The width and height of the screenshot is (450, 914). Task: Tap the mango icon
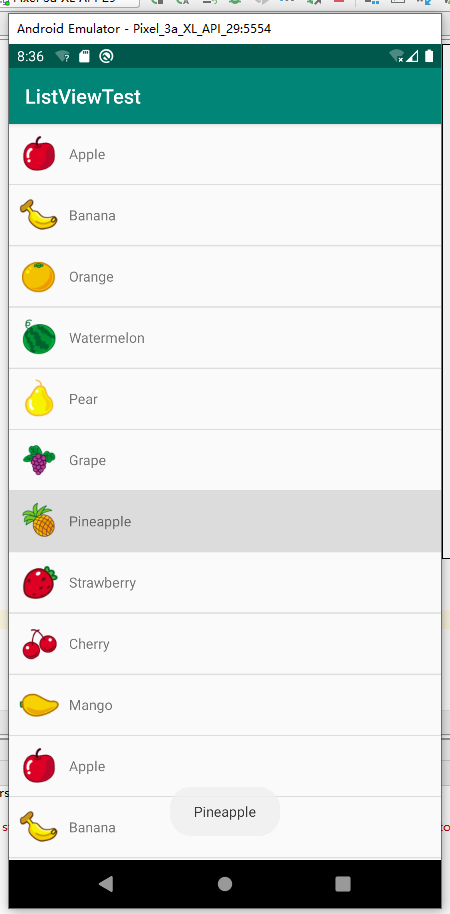[x=39, y=705]
